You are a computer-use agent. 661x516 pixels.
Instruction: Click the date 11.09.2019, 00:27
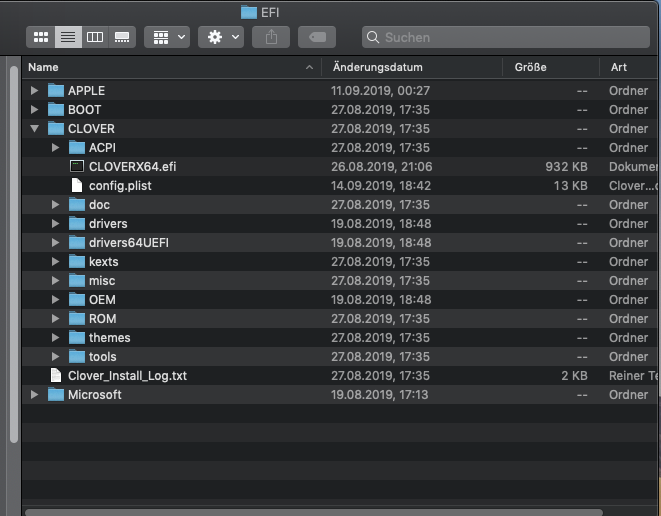click(380, 91)
